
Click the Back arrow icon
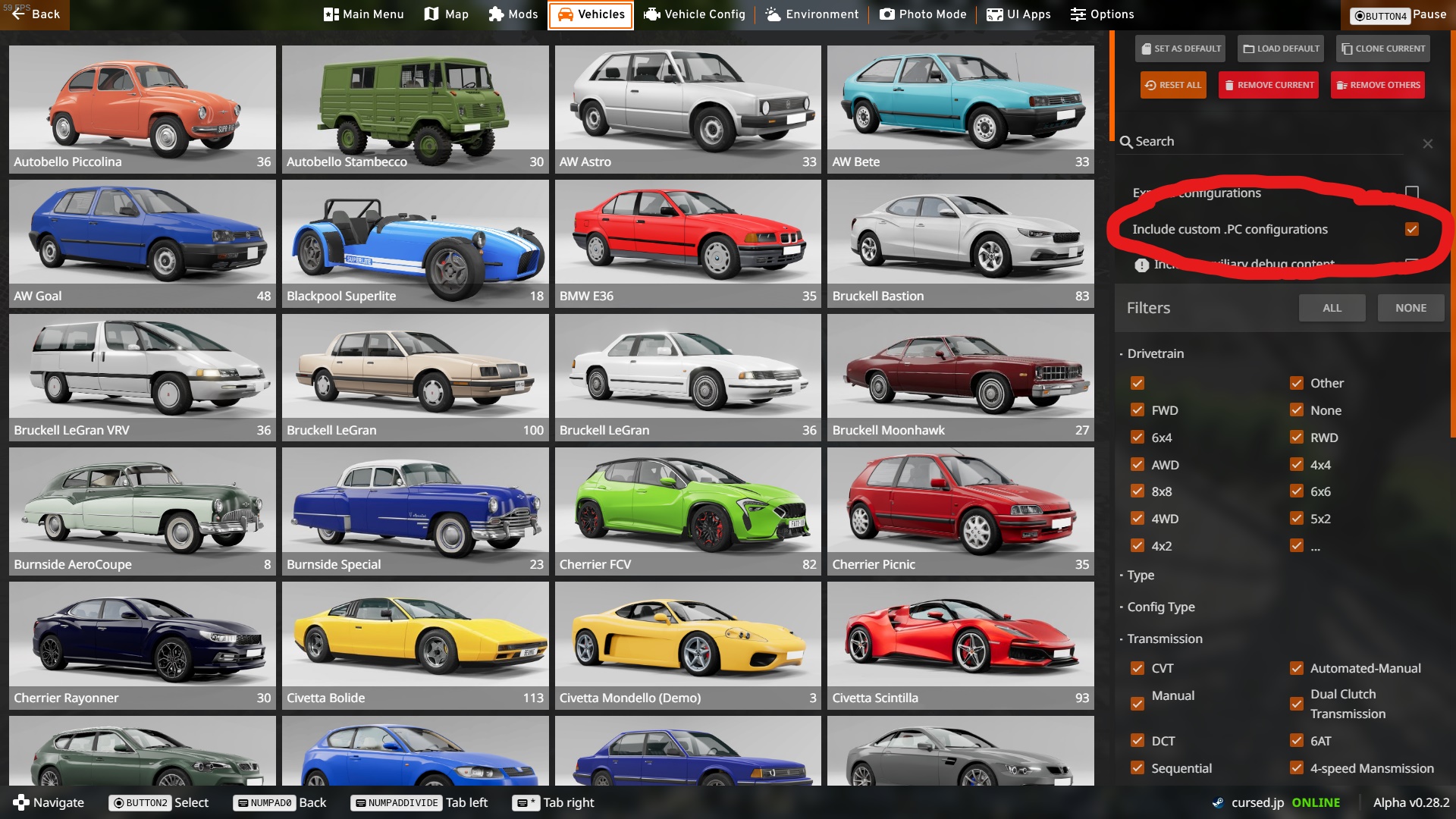point(18,14)
